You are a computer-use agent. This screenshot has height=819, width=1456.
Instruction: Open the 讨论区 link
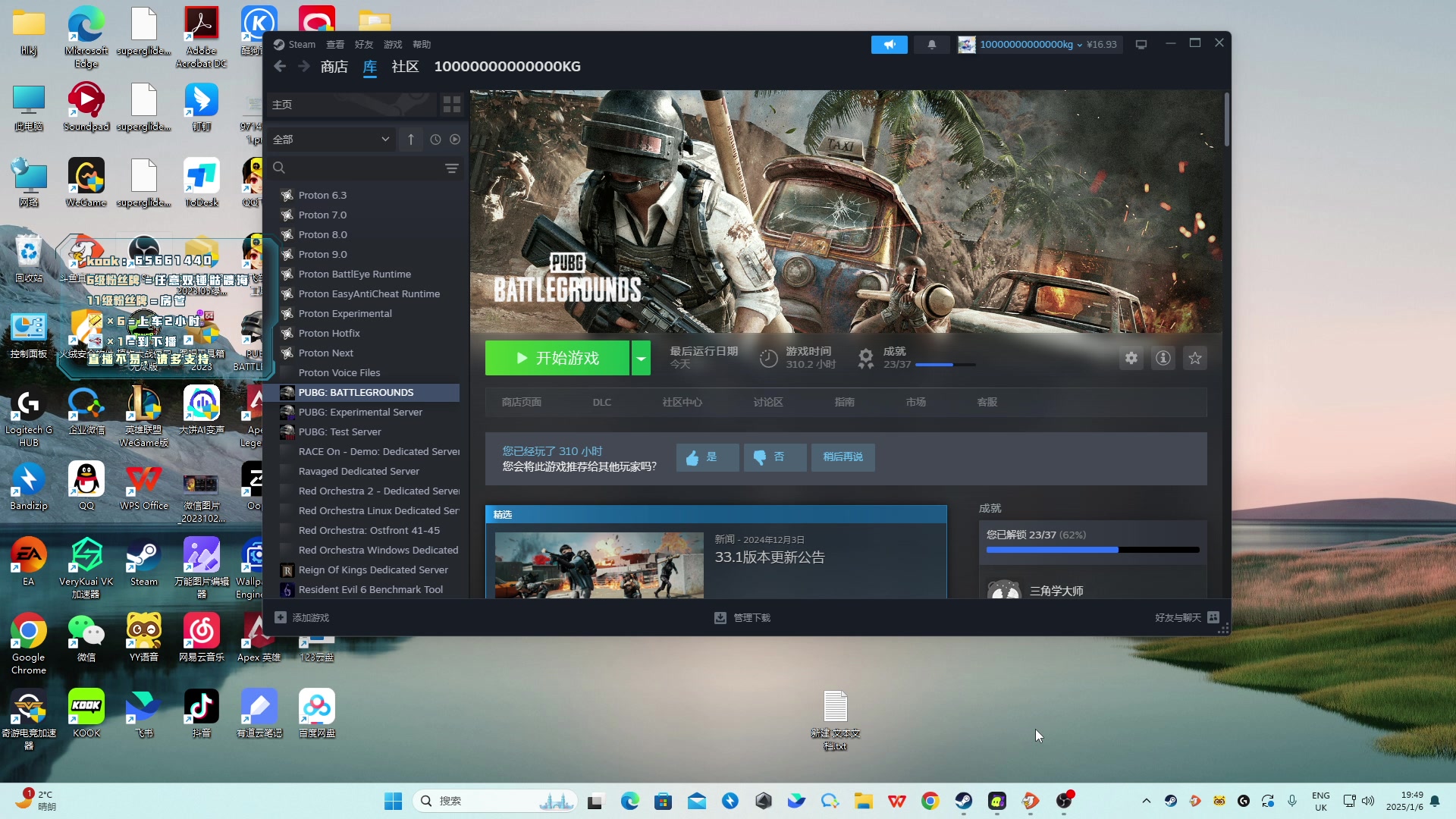(x=768, y=403)
